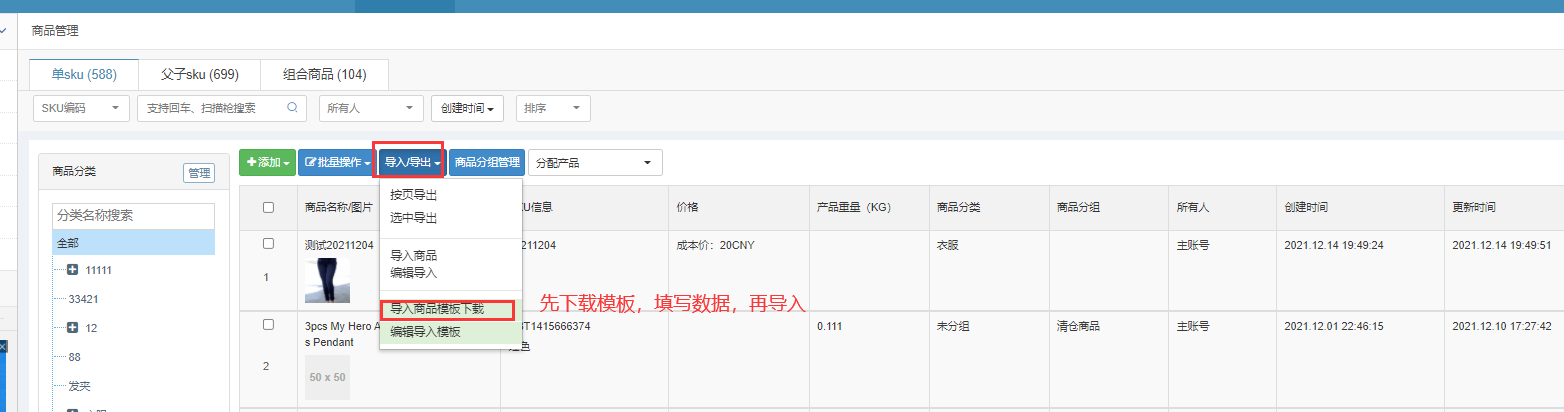Screen dimensions: 1564x412
Task: Click the 分类名称搜索 category search field
Action: pyautogui.click(x=133, y=215)
